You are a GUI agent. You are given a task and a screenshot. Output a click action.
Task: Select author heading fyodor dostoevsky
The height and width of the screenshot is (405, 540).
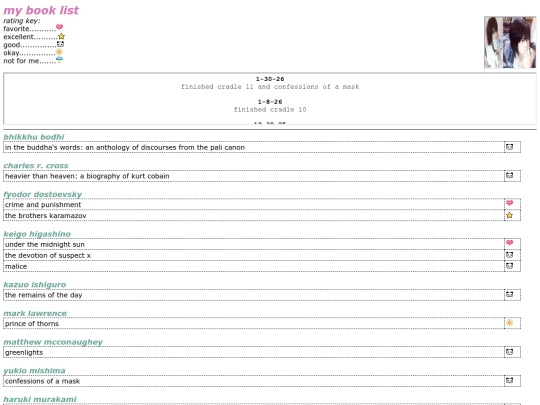[x=43, y=194]
